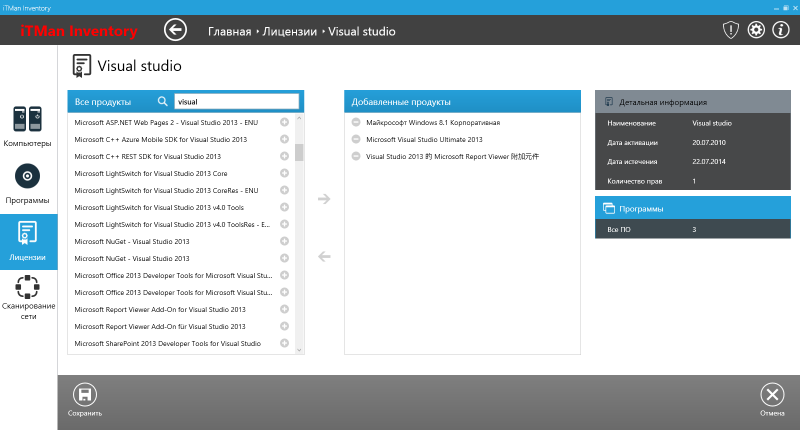
Task: Click the Все ПО row showing 3
Action: (693, 230)
